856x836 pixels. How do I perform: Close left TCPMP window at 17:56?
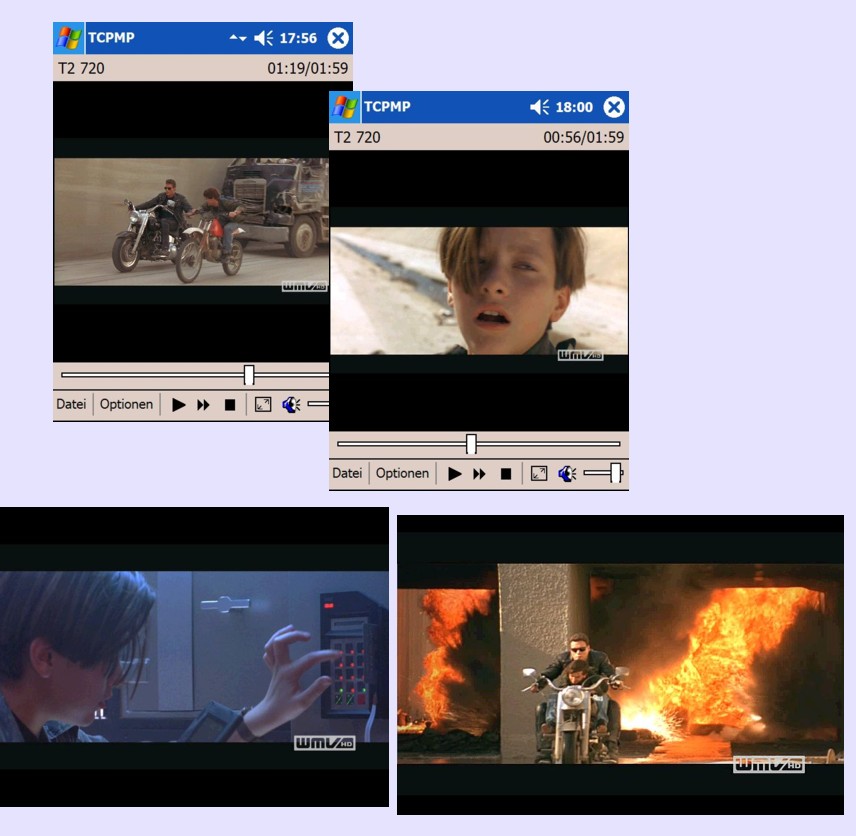[338, 38]
